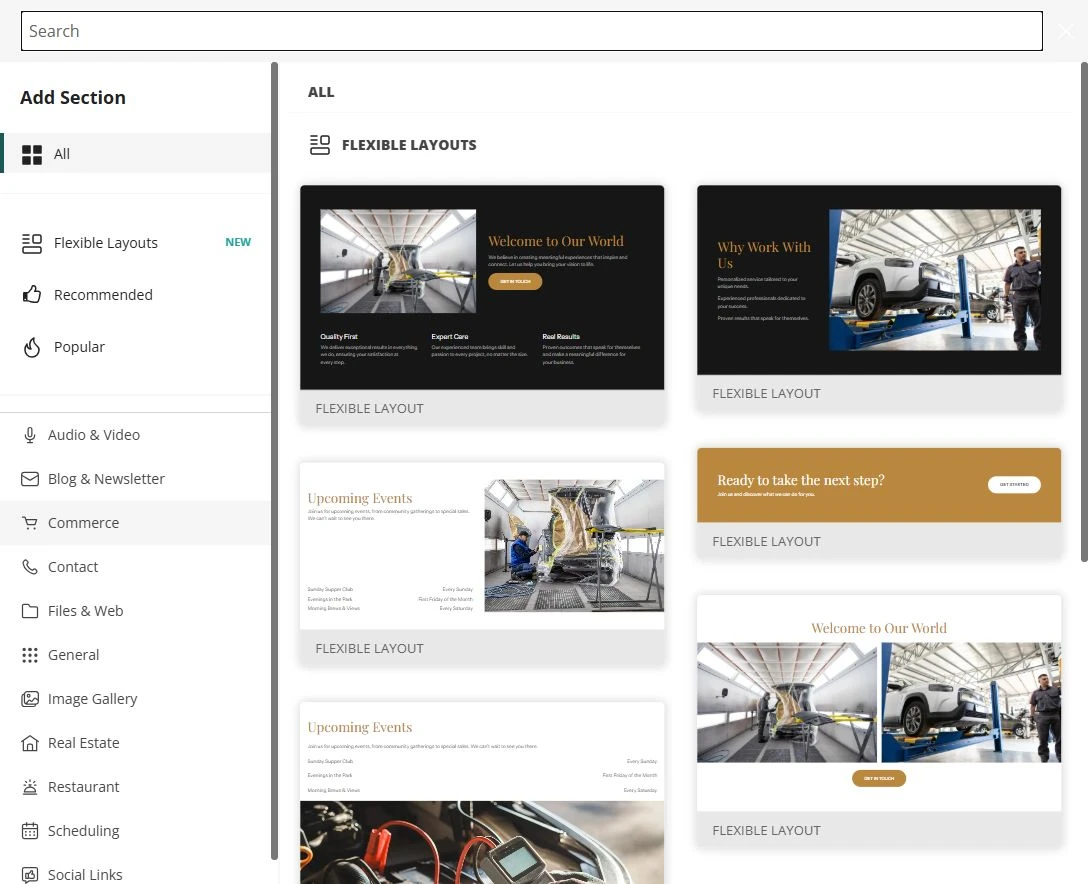Select the Blog & Newsletter envelope icon
Image resolution: width=1088 pixels, height=884 pixels.
[30, 479]
